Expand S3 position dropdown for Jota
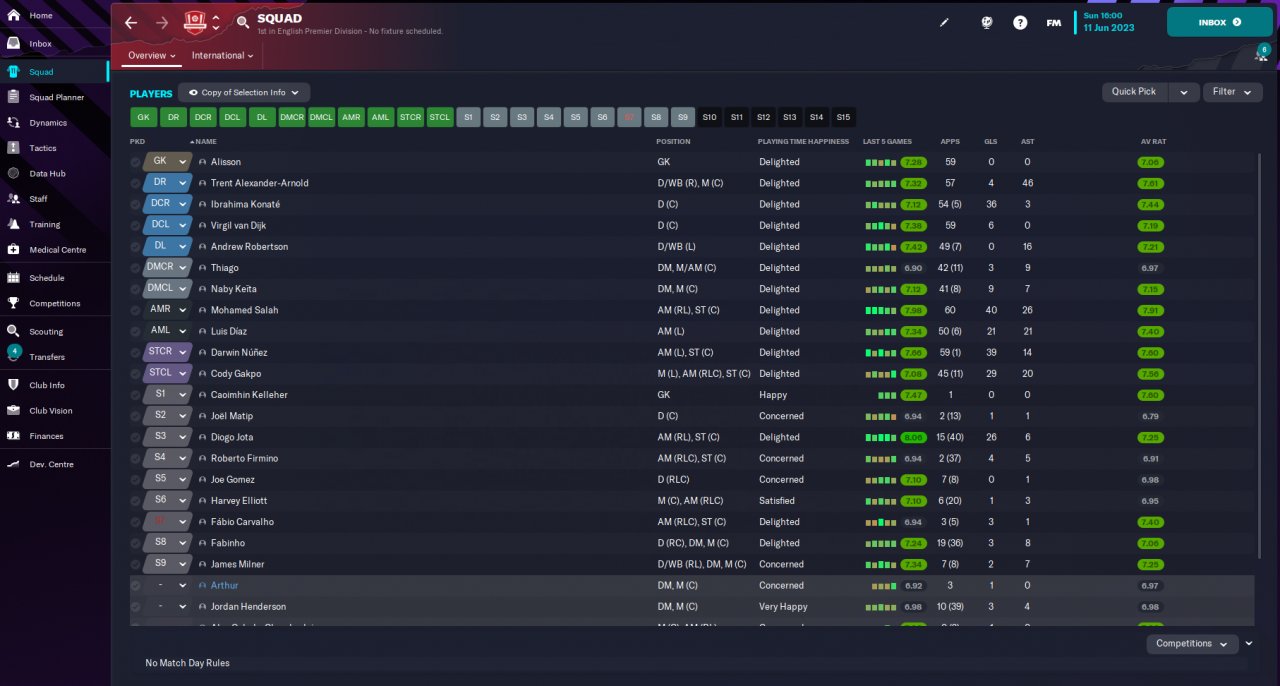The image size is (1280, 686). pyautogui.click(x=183, y=437)
